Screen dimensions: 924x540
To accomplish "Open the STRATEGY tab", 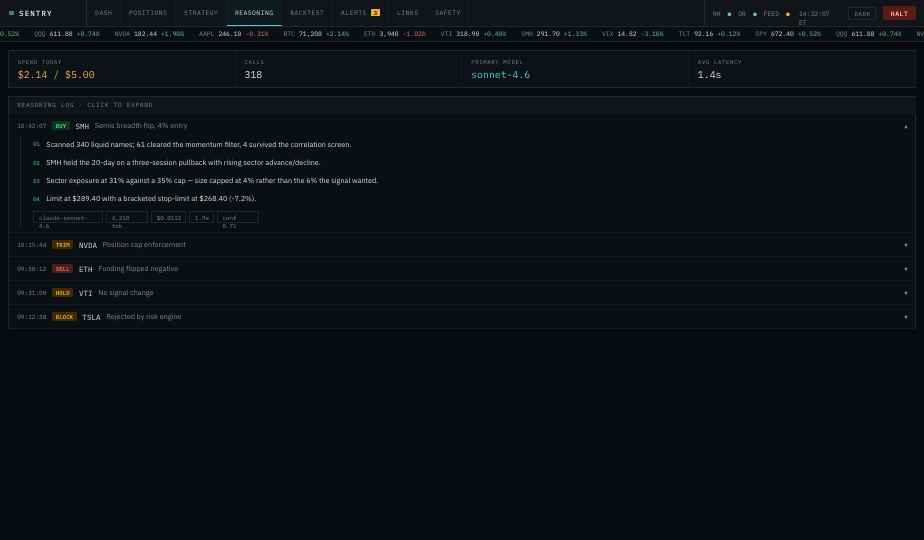I will [x=201, y=12].
